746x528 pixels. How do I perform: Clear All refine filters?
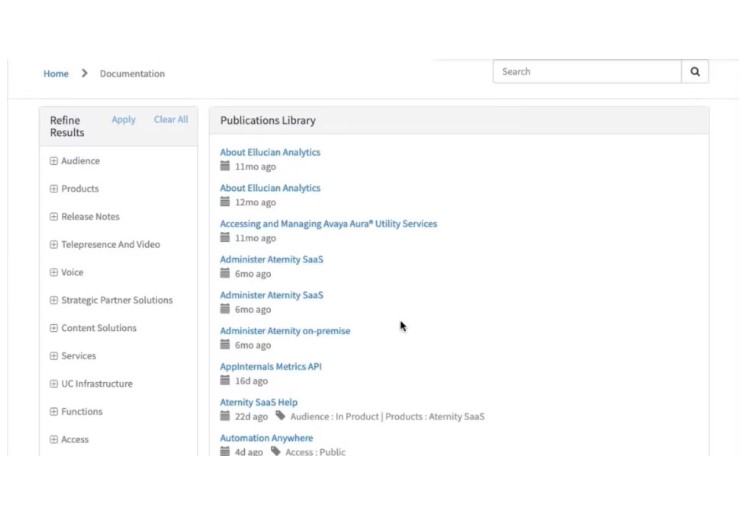coord(171,120)
